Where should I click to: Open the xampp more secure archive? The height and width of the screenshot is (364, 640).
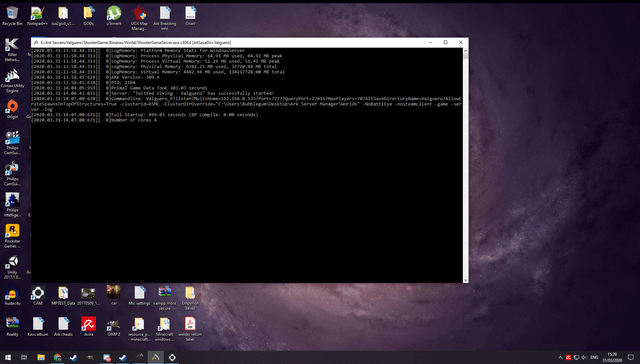click(x=165, y=298)
